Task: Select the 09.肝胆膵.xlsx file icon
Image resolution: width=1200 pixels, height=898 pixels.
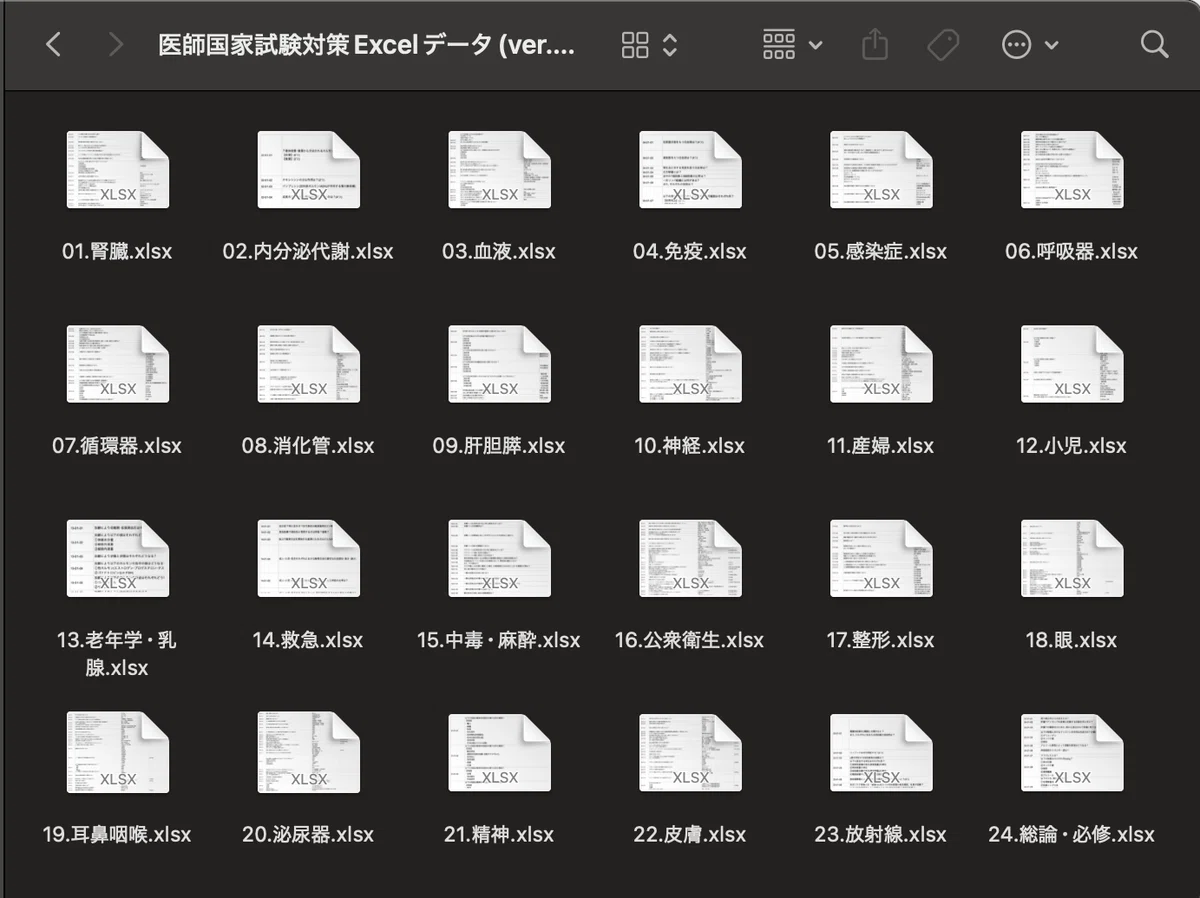Action: pyautogui.click(x=499, y=364)
